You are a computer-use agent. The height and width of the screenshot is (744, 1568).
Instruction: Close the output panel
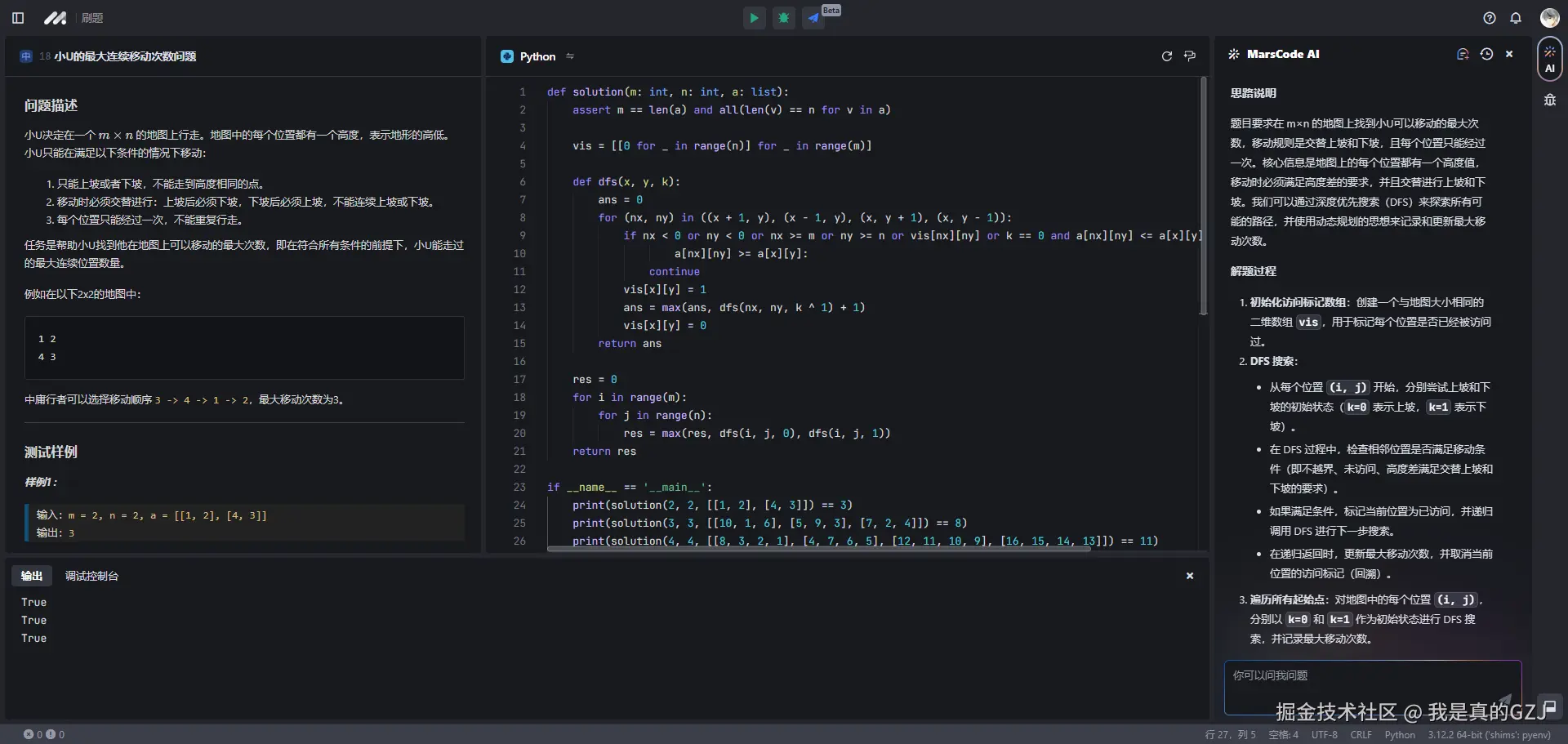1190,576
